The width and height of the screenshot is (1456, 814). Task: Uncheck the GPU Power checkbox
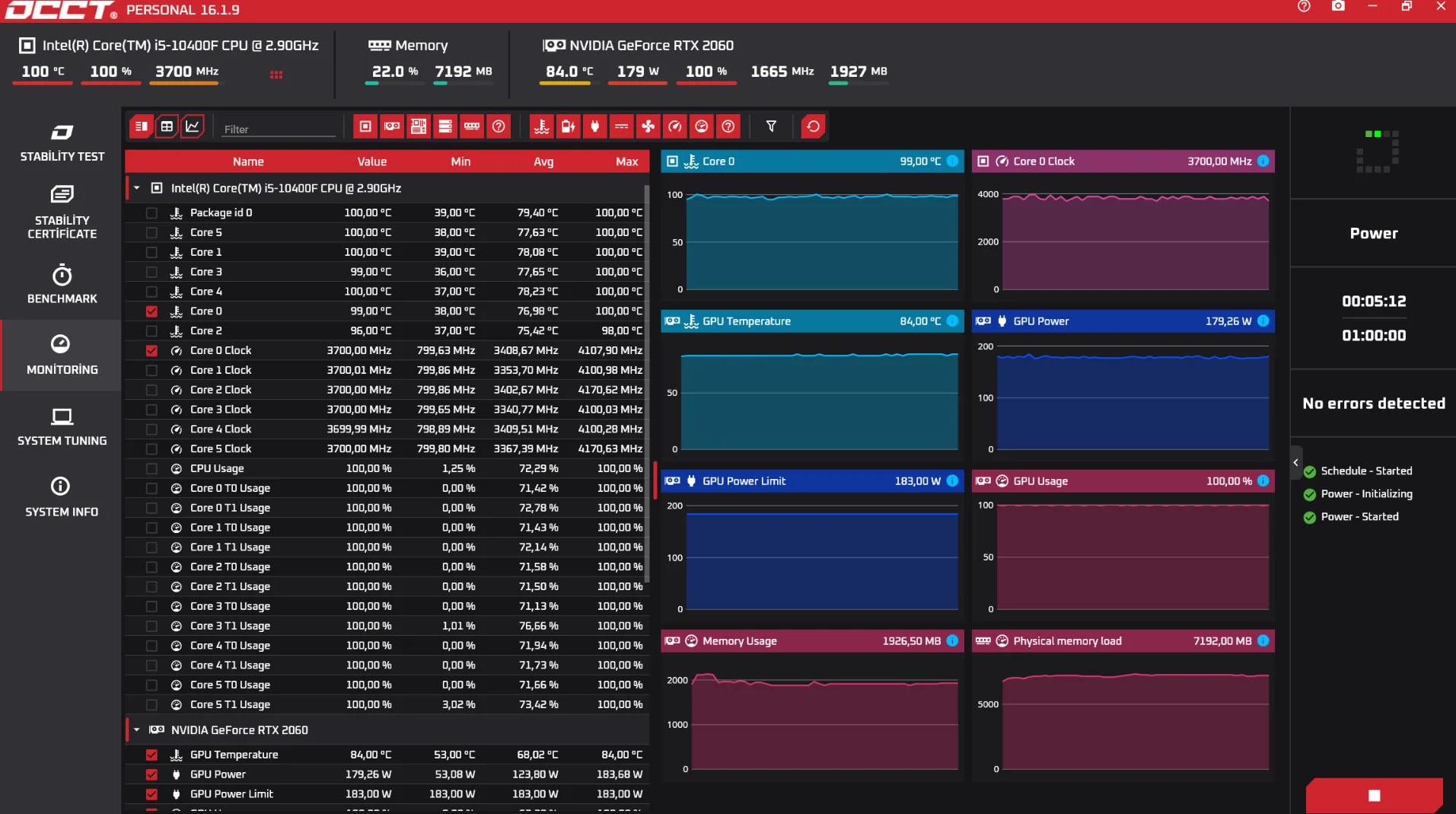pos(151,775)
